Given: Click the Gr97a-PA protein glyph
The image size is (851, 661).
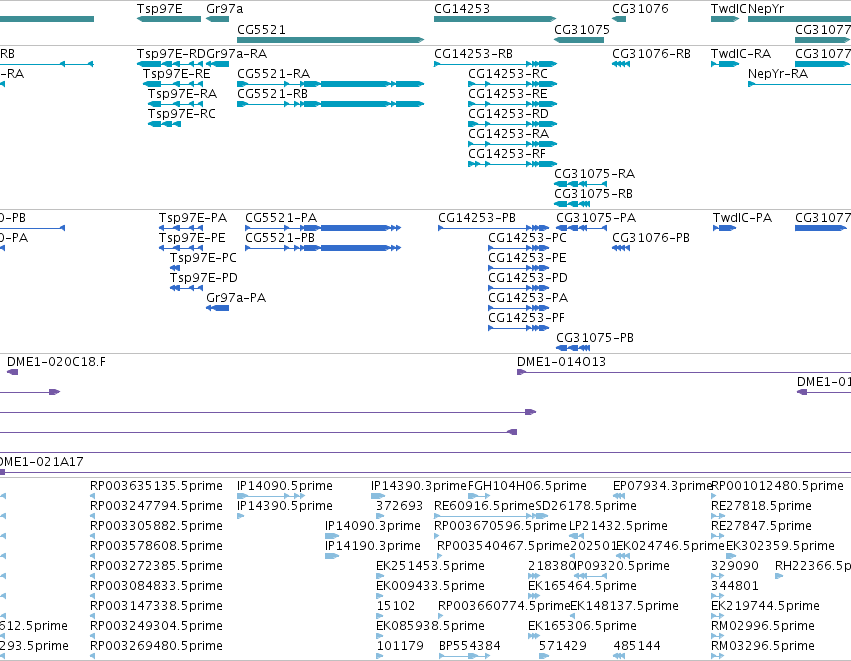Looking at the screenshot, I should click(218, 308).
